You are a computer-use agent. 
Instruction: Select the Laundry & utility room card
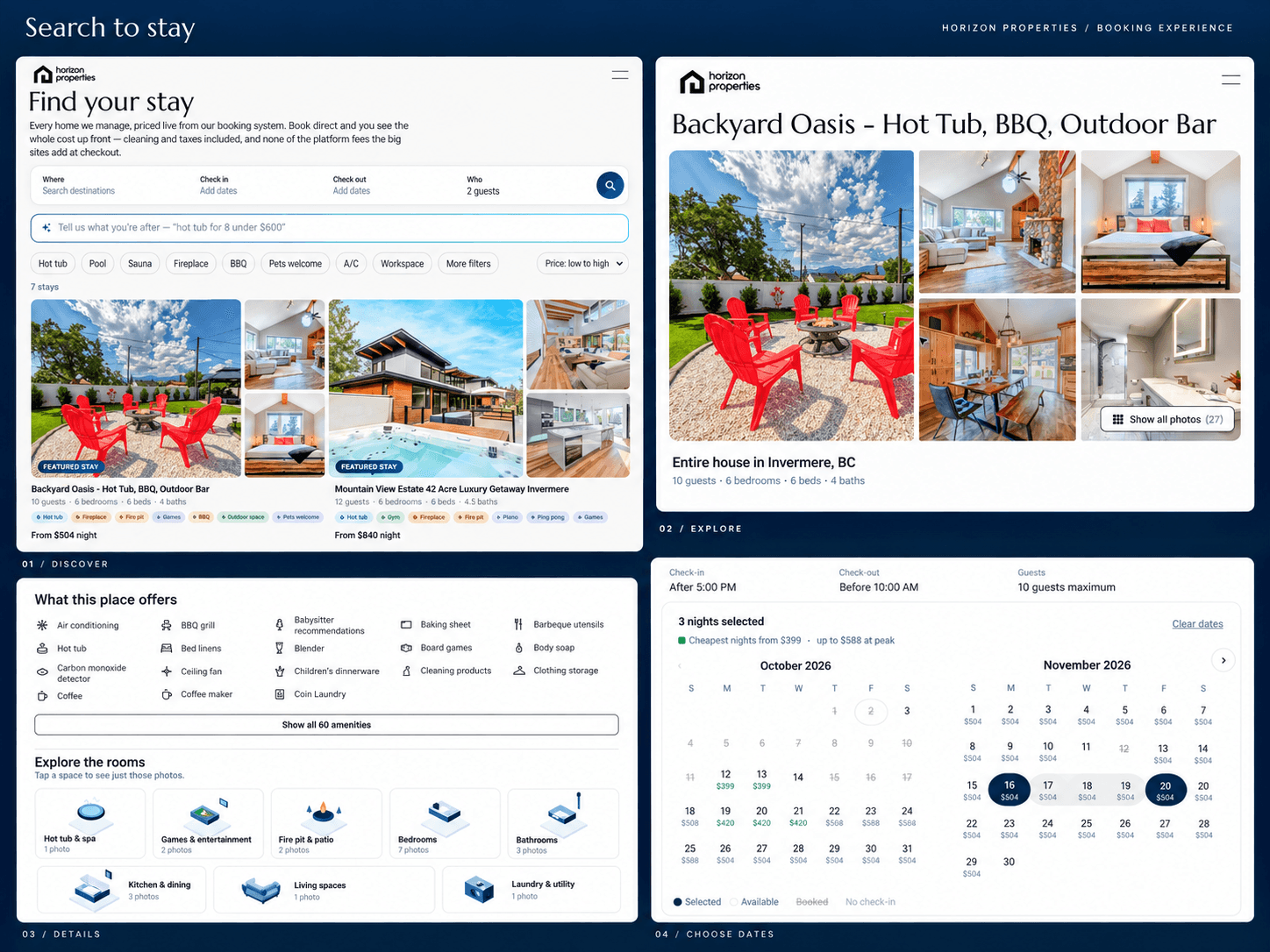click(x=531, y=890)
